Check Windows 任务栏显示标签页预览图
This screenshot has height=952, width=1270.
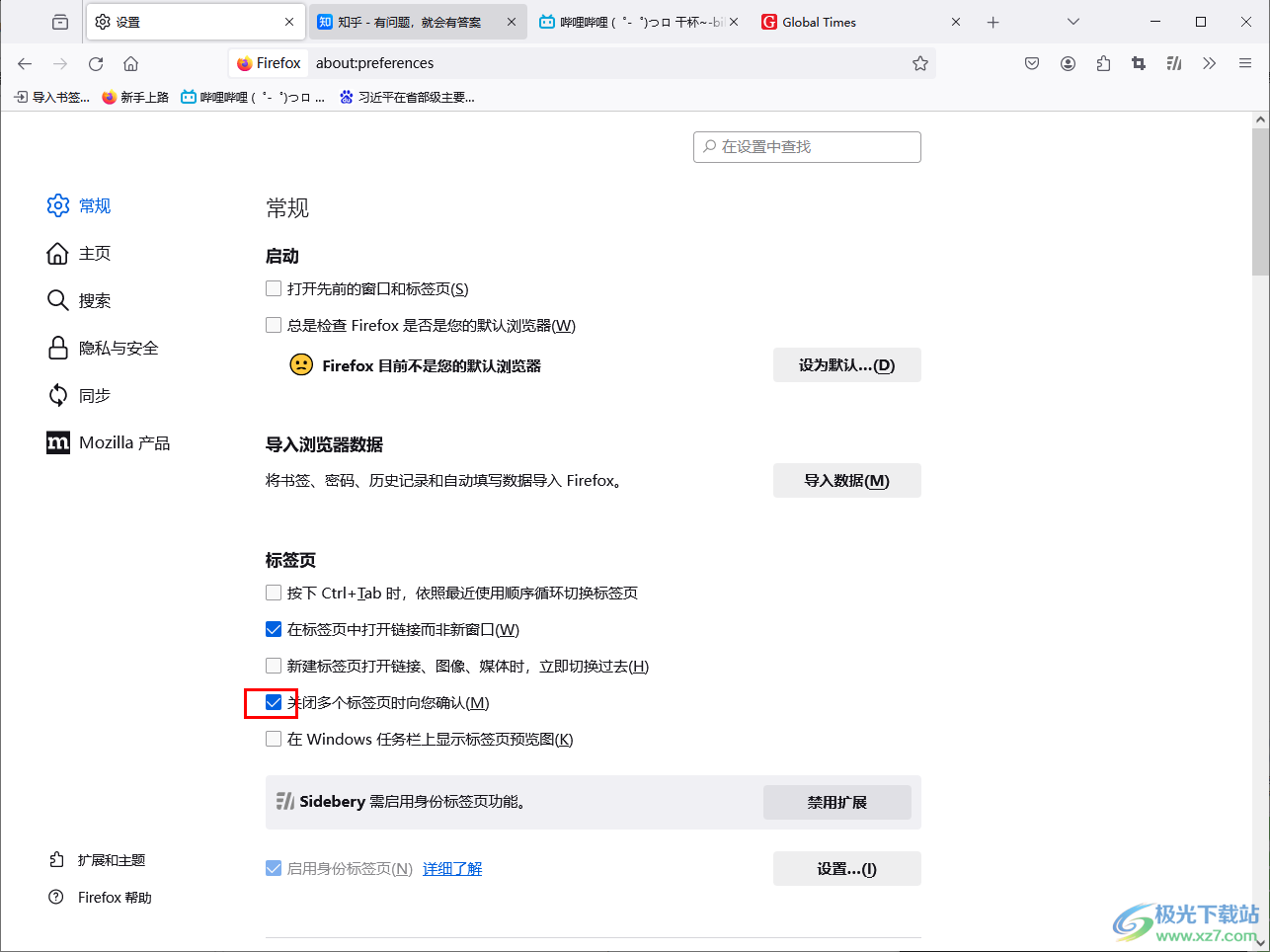[274, 739]
